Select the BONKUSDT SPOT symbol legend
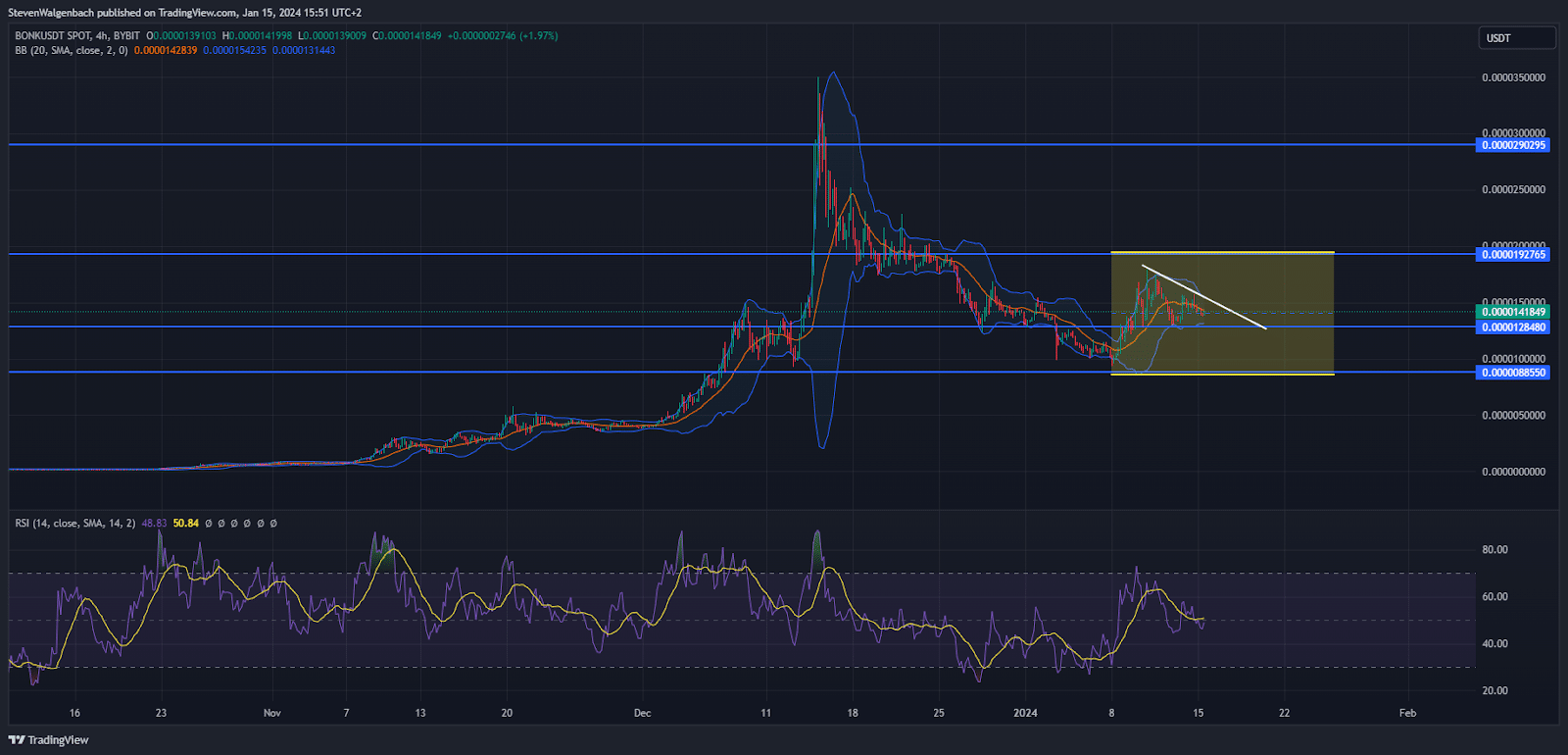The image size is (1568, 755). [76, 36]
